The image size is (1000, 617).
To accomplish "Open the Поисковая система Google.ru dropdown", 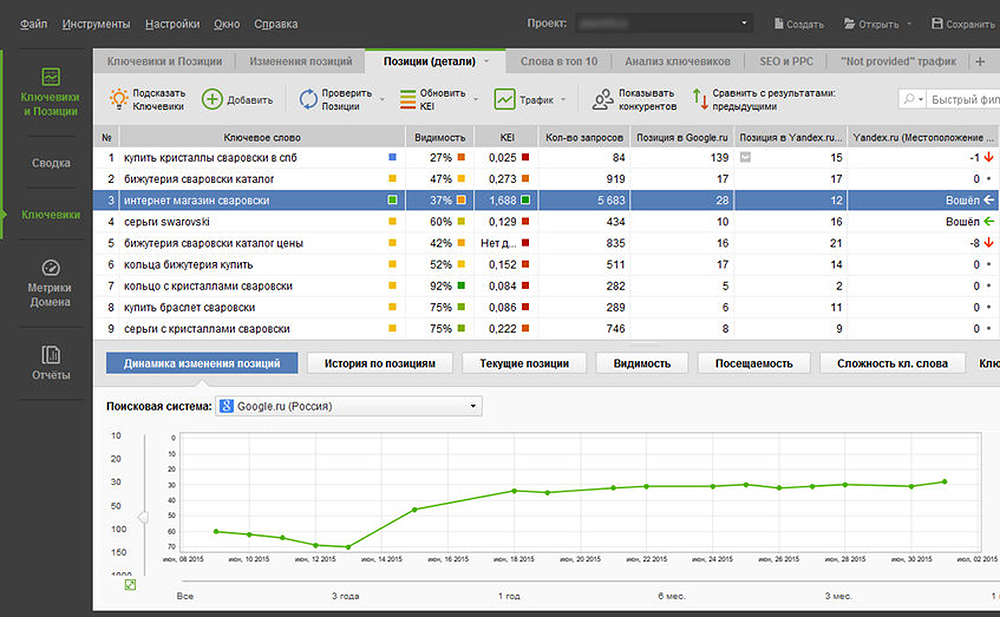I will tap(473, 406).
